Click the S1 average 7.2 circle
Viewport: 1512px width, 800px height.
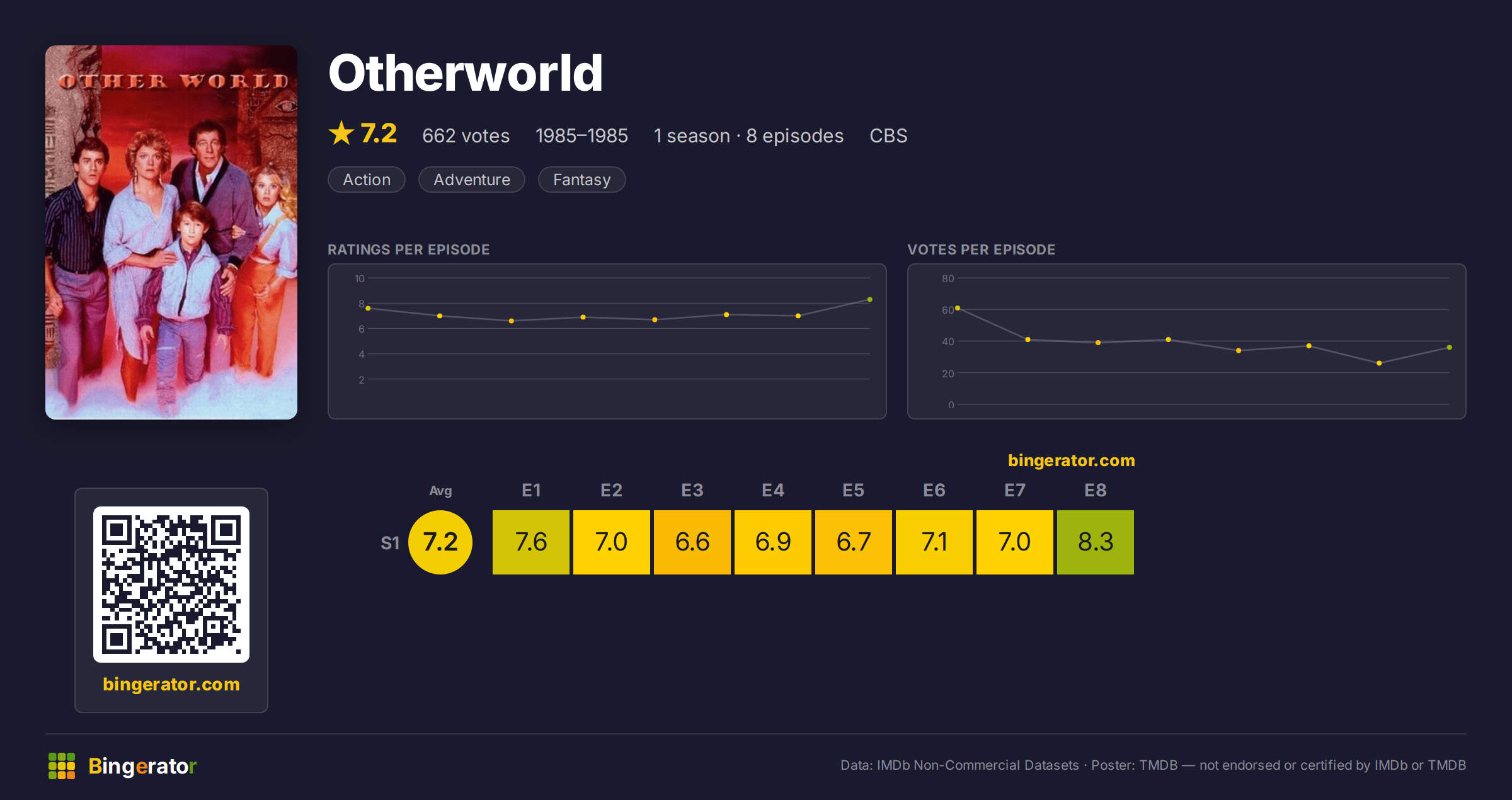pyautogui.click(x=440, y=542)
